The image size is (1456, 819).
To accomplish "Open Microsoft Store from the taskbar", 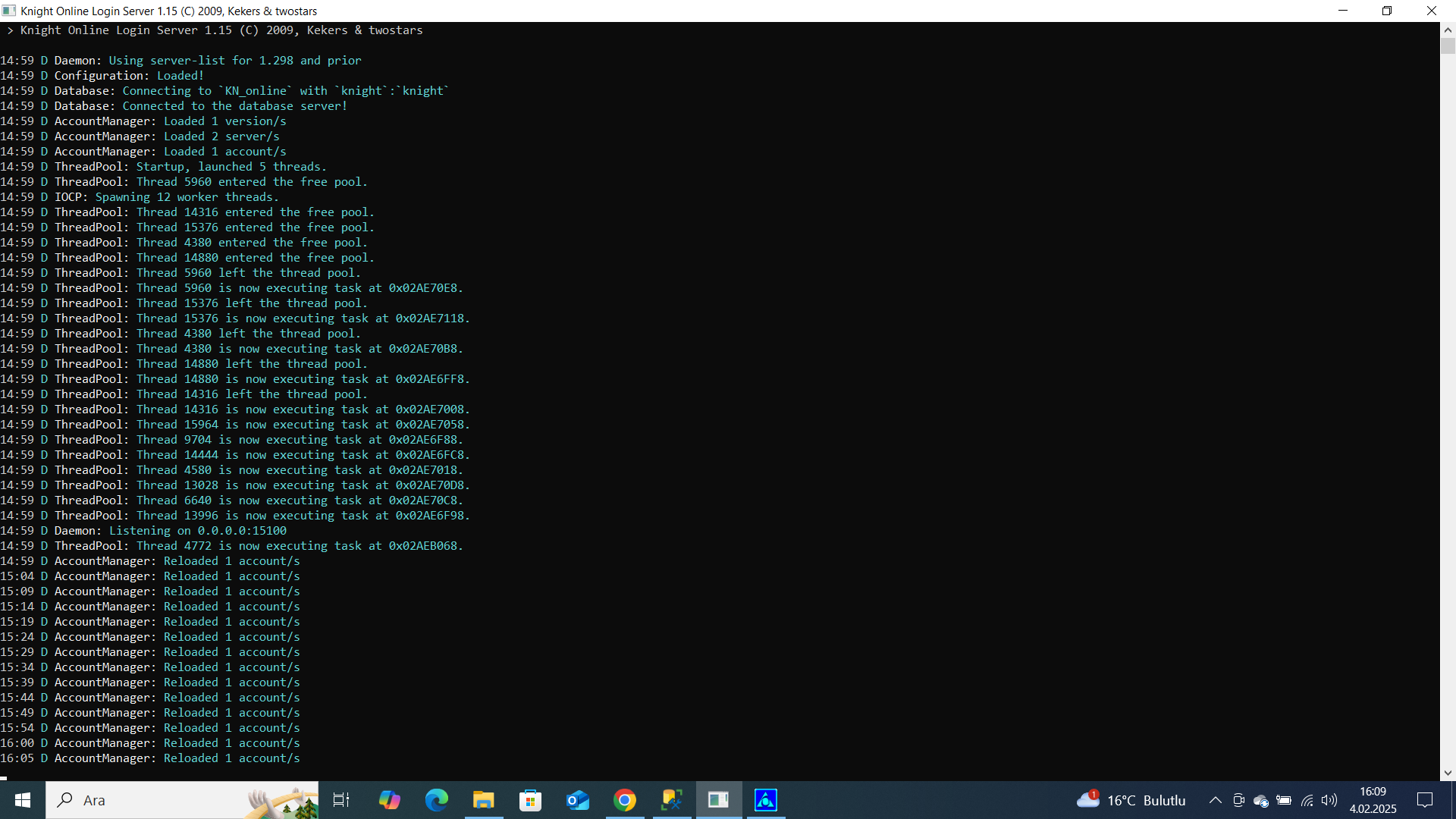I will (530, 800).
